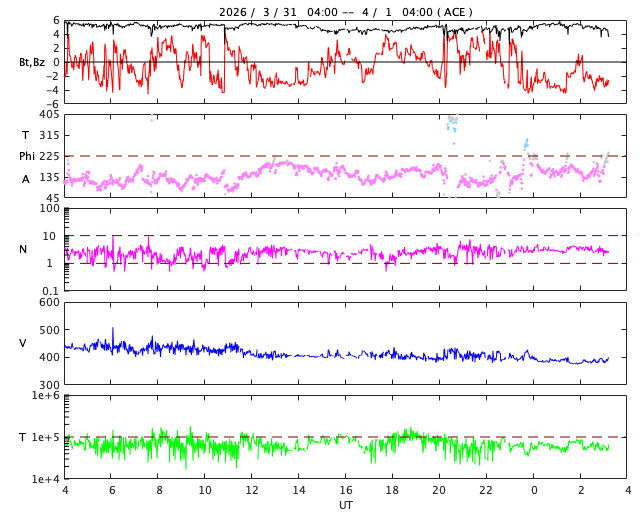The width and height of the screenshot is (640, 512).
Task: Select the 0 tick on the UT axis
Action: pyautogui.click(x=534, y=491)
